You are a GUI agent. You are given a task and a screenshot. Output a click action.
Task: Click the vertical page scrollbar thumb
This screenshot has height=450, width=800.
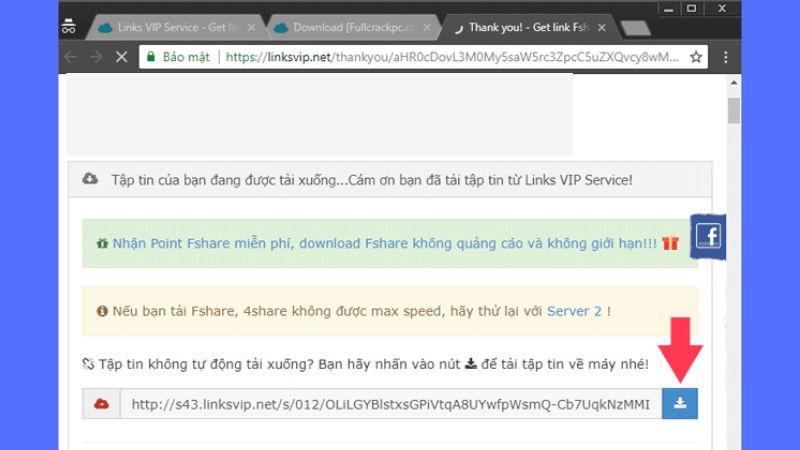point(733,110)
